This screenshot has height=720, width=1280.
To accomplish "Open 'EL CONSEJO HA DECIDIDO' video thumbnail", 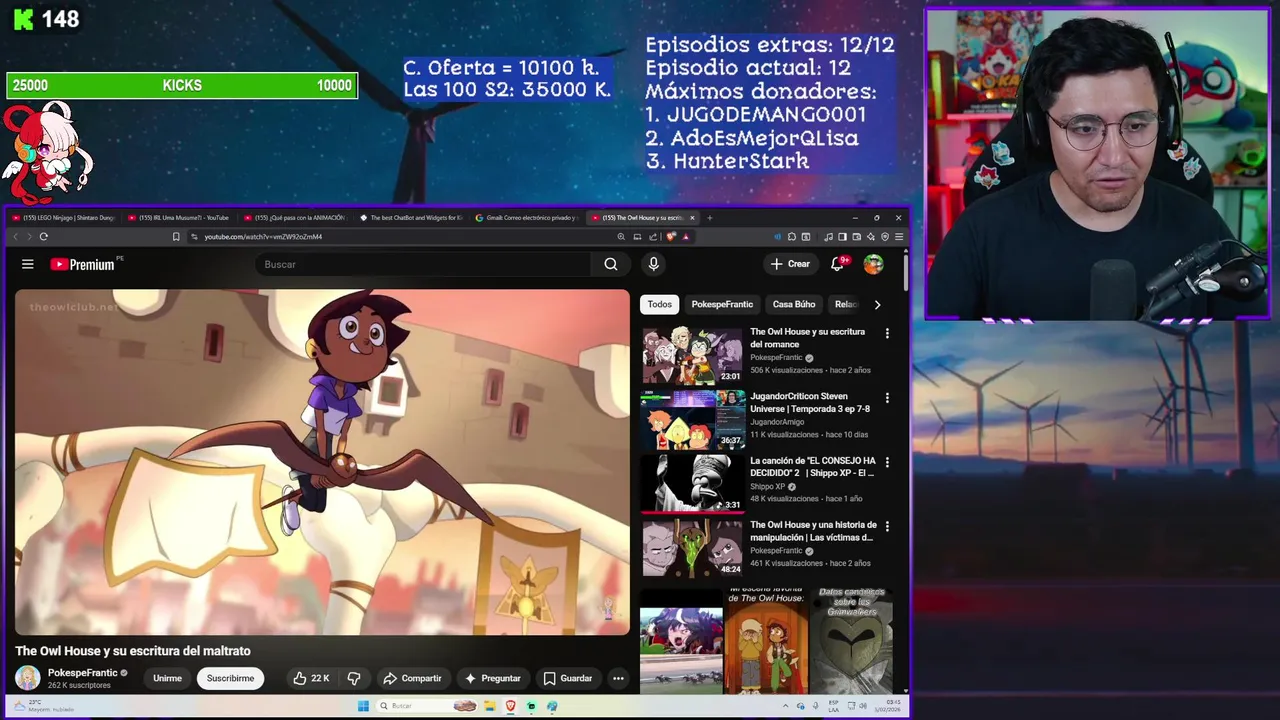I will click(693, 483).
